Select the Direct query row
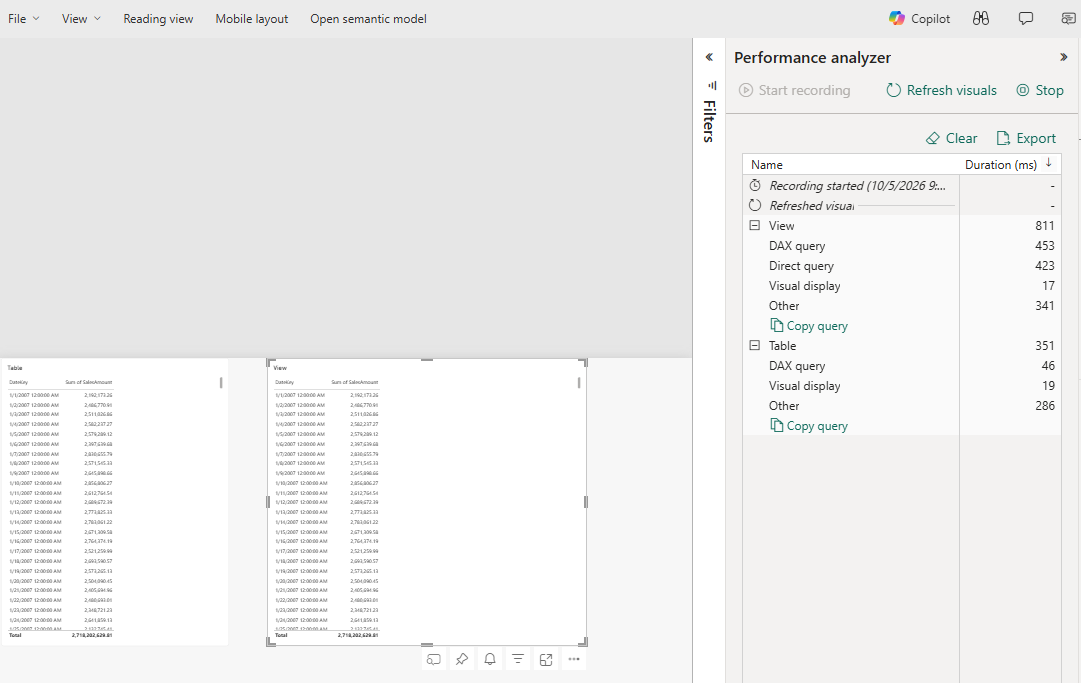Screen dimensions: 1081x683 pos(902,266)
